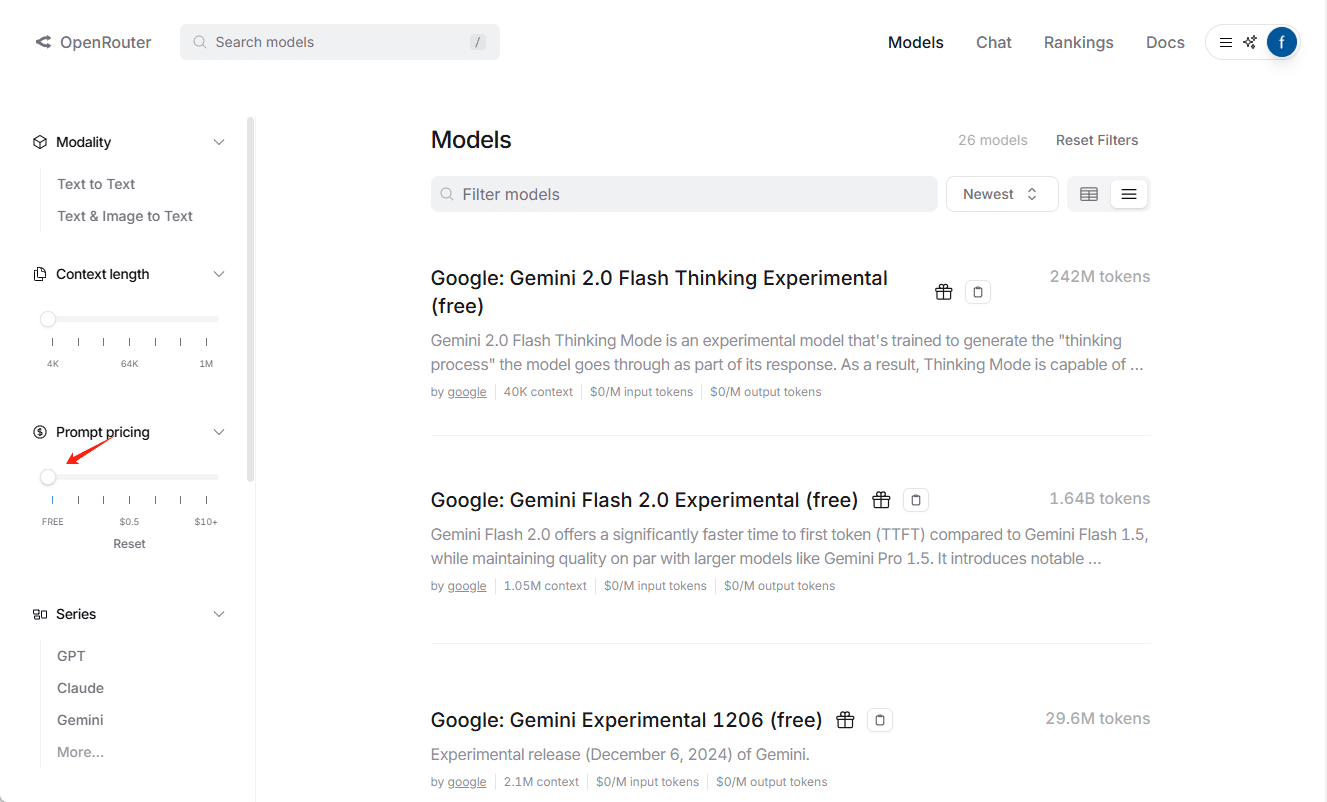Click the Context length document icon
Image resolution: width=1327 pixels, height=802 pixels.
tap(40, 274)
